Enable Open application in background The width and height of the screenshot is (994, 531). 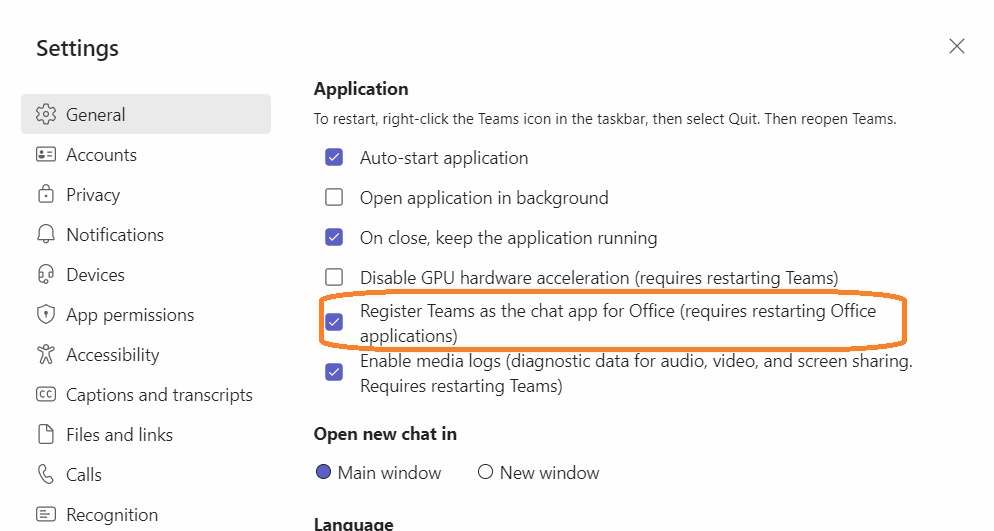tap(334, 197)
